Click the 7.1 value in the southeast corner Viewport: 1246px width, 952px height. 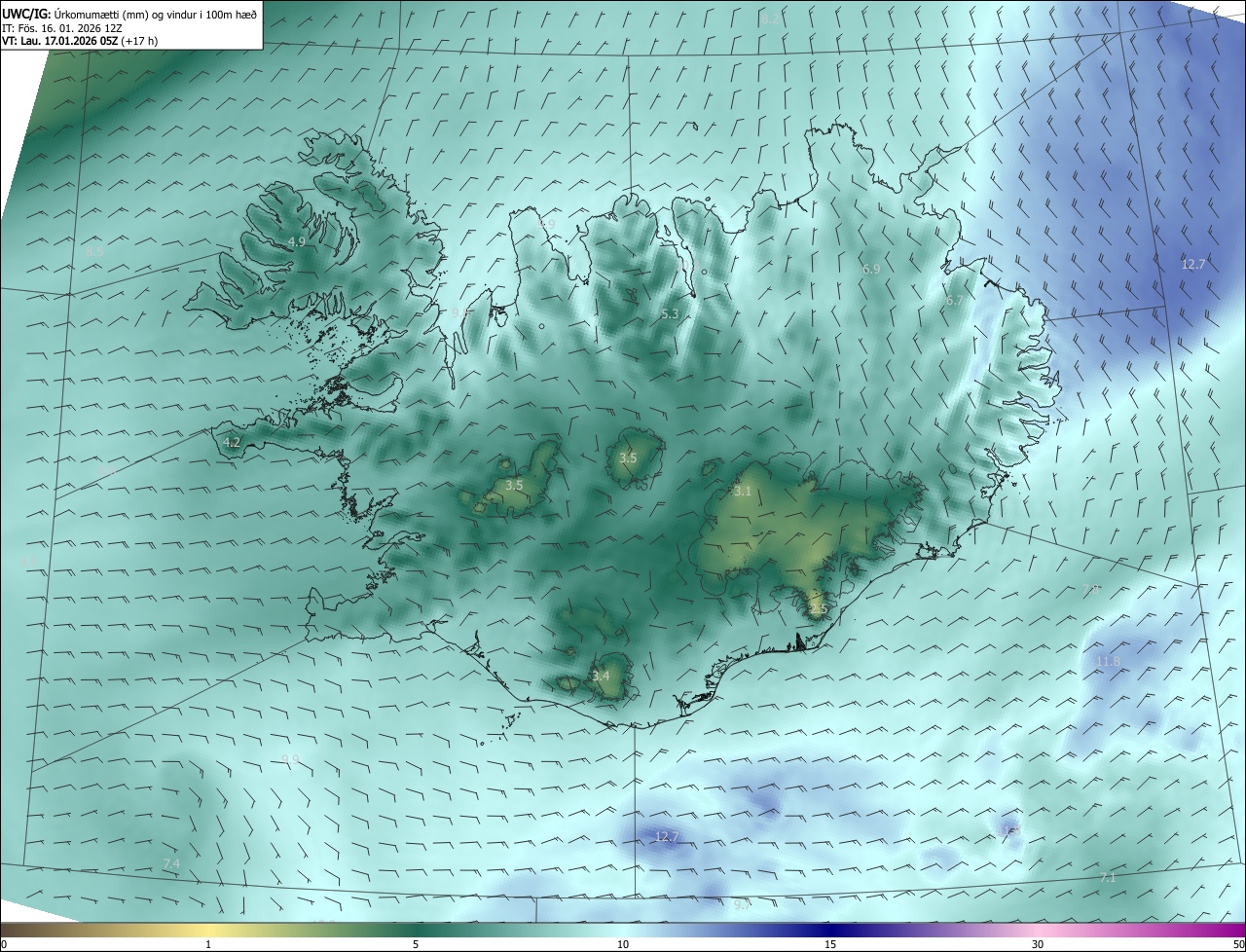point(1108,878)
